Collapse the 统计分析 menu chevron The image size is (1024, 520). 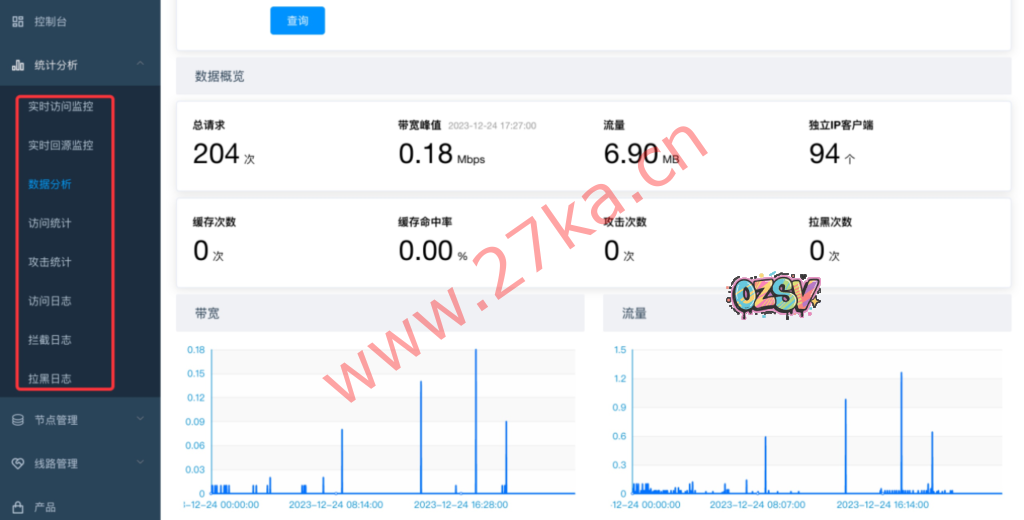pos(140,65)
